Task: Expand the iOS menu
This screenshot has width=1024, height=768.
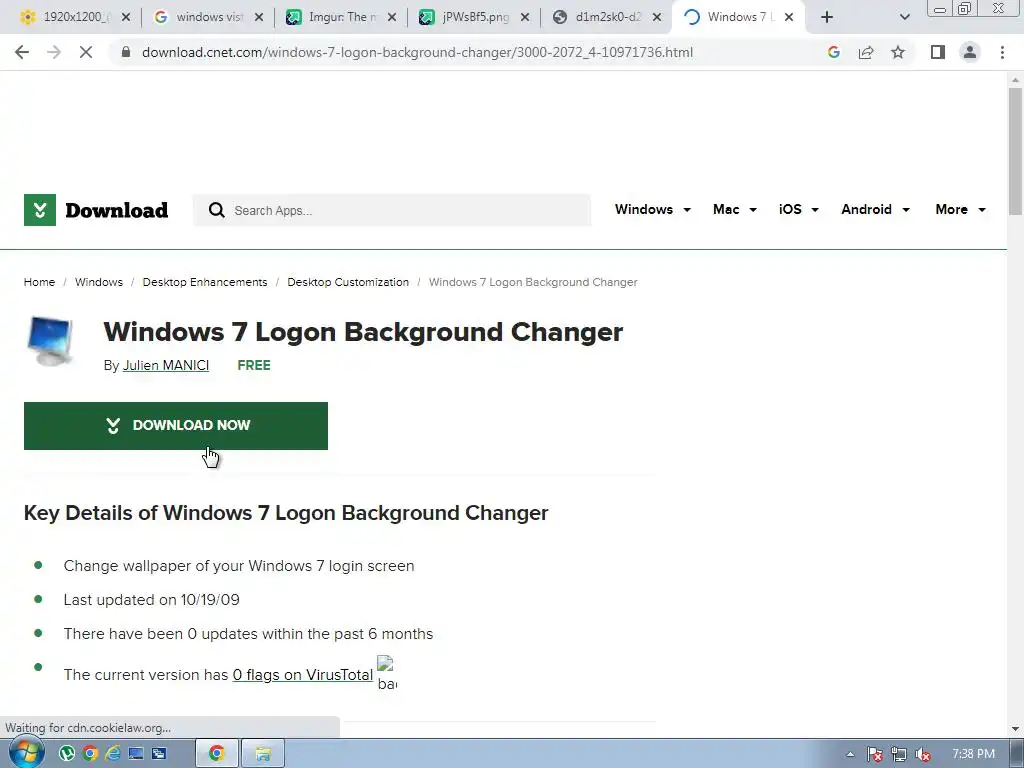Action: click(x=799, y=210)
